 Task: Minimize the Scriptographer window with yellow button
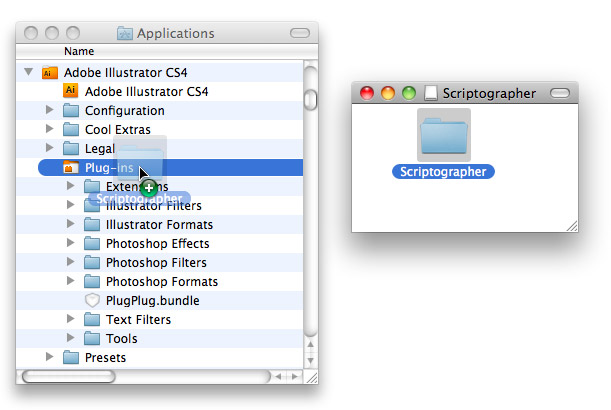388,93
